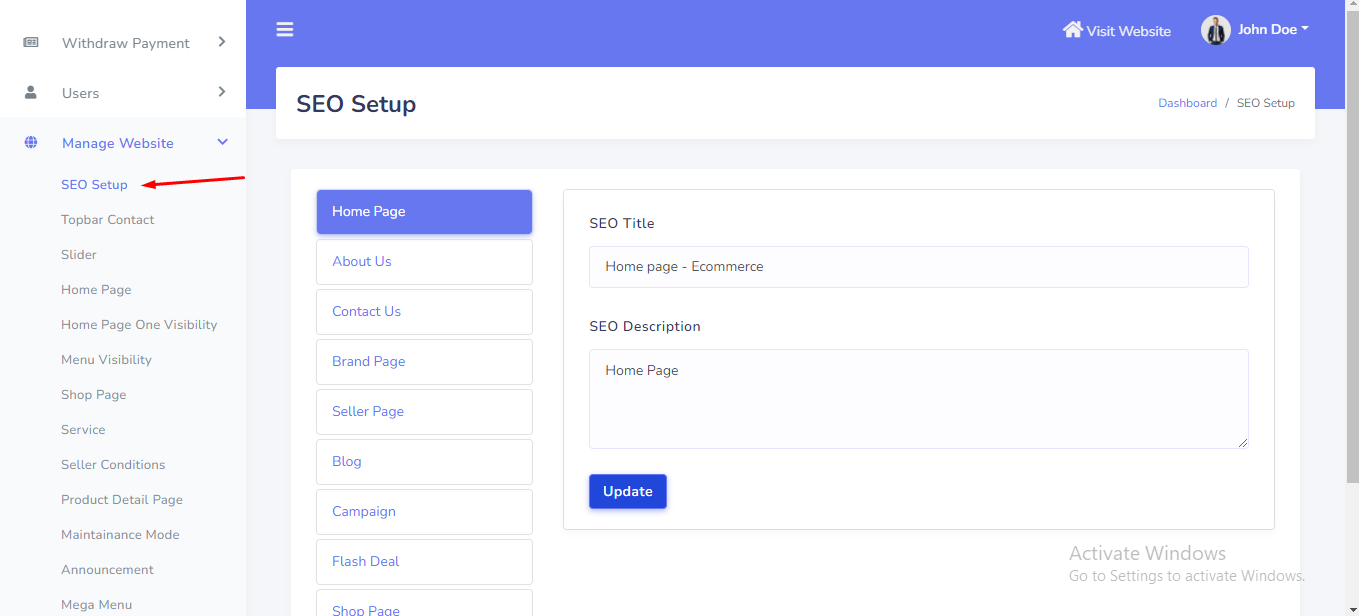Open the Brand Page tab
The height and width of the screenshot is (616, 1359).
(424, 362)
